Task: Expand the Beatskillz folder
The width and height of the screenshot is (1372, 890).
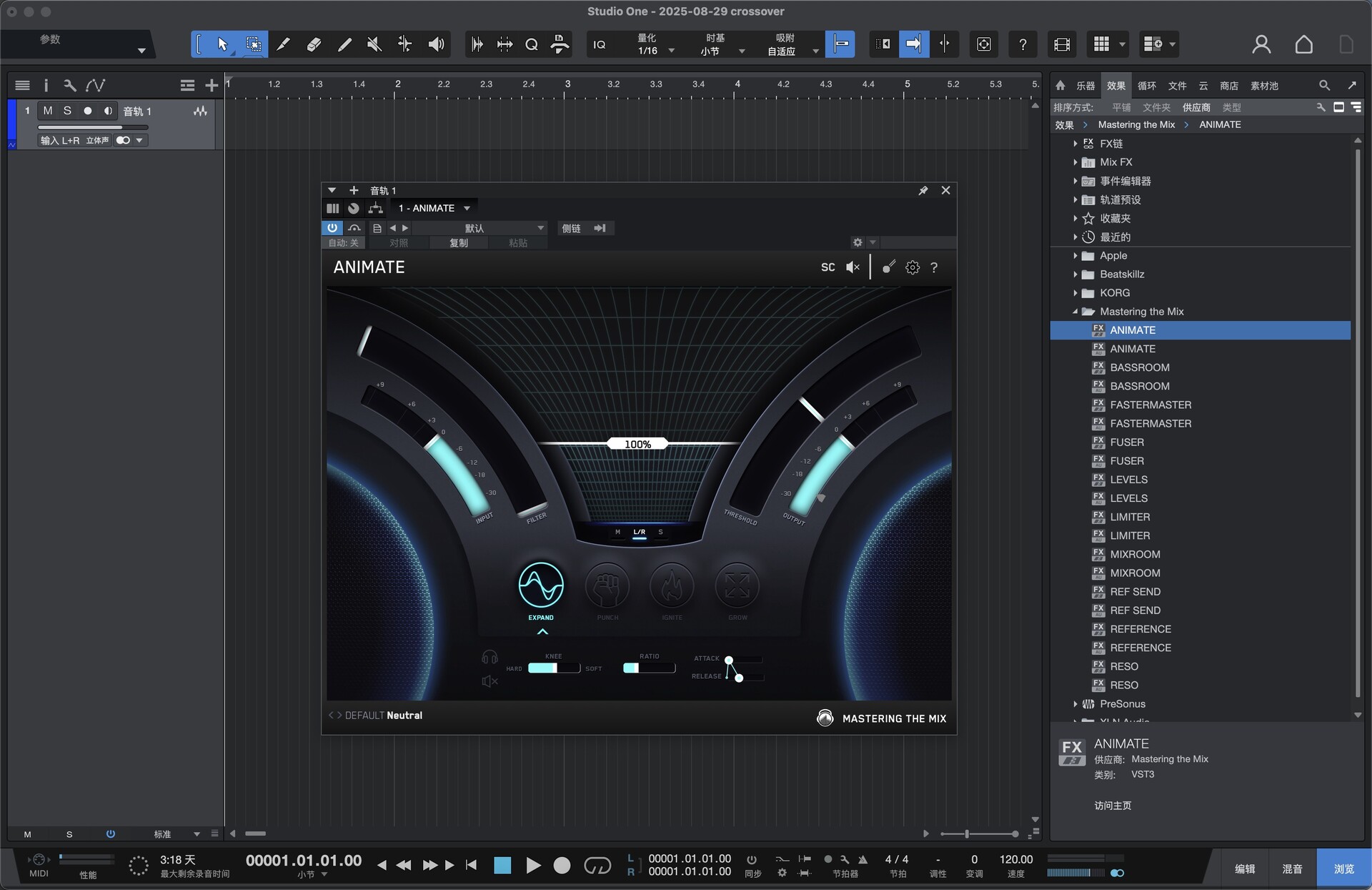Action: point(1075,274)
